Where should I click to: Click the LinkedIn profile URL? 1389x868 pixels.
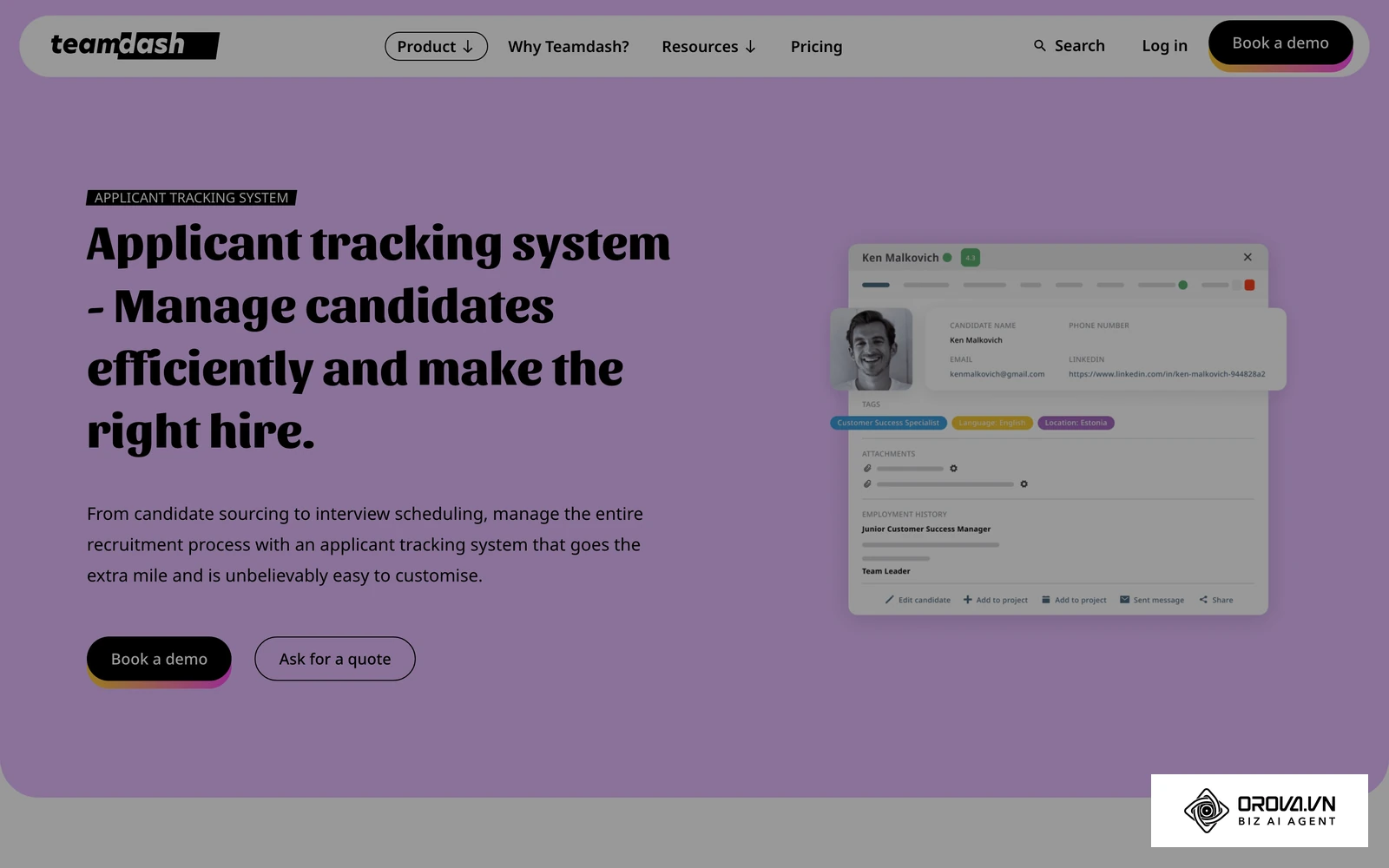point(1167,374)
